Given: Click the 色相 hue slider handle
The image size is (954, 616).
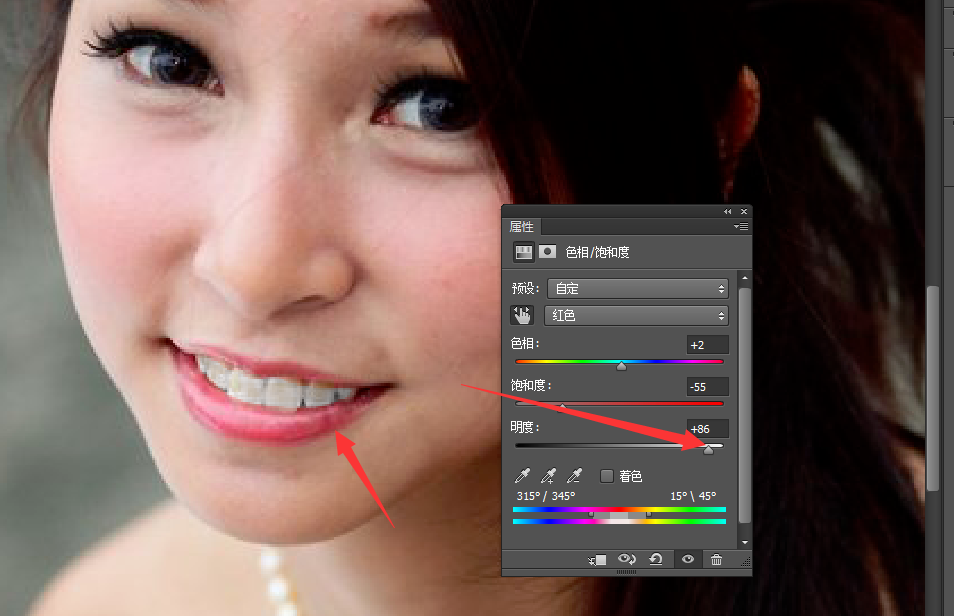Looking at the screenshot, I should 621,366.
